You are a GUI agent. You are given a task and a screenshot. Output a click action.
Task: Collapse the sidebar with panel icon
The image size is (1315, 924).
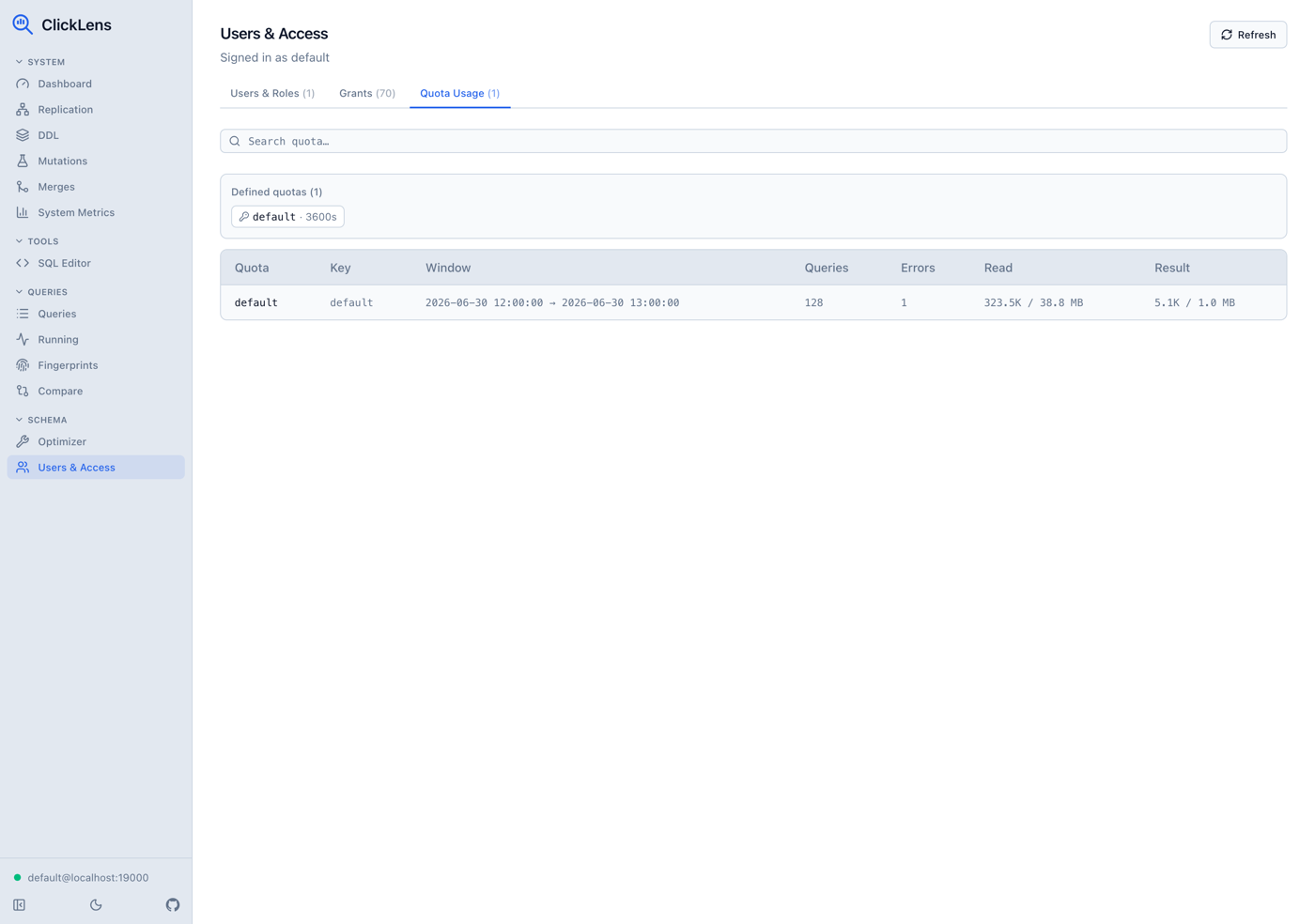19,905
